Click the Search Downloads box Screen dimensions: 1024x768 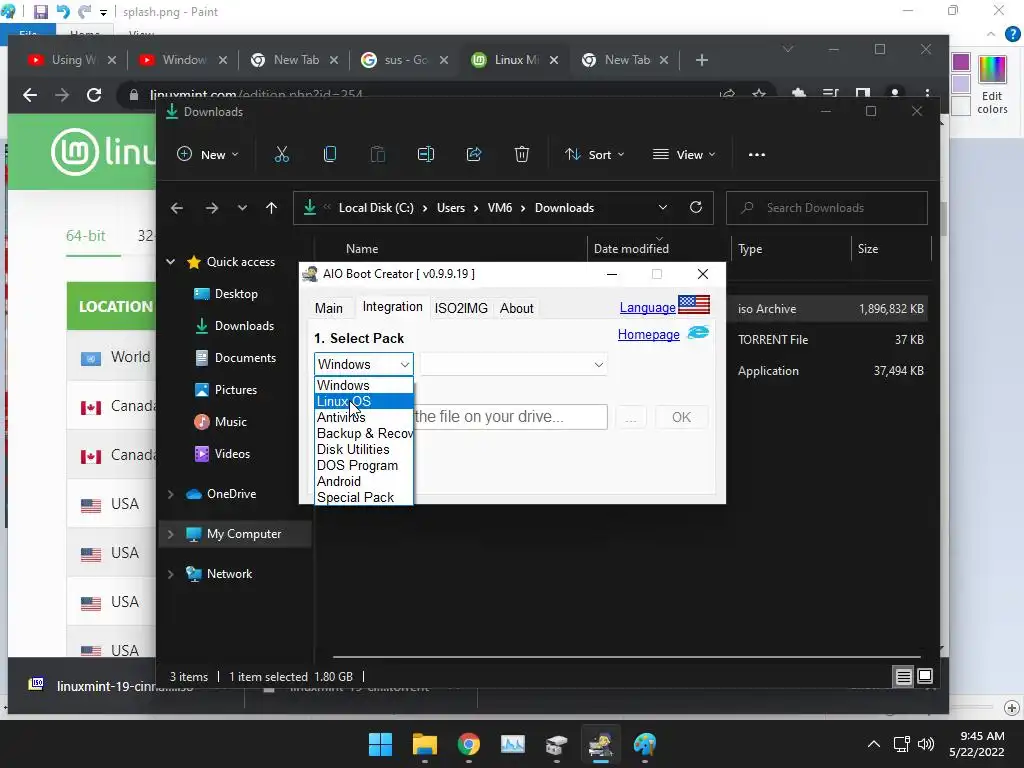(x=827, y=208)
